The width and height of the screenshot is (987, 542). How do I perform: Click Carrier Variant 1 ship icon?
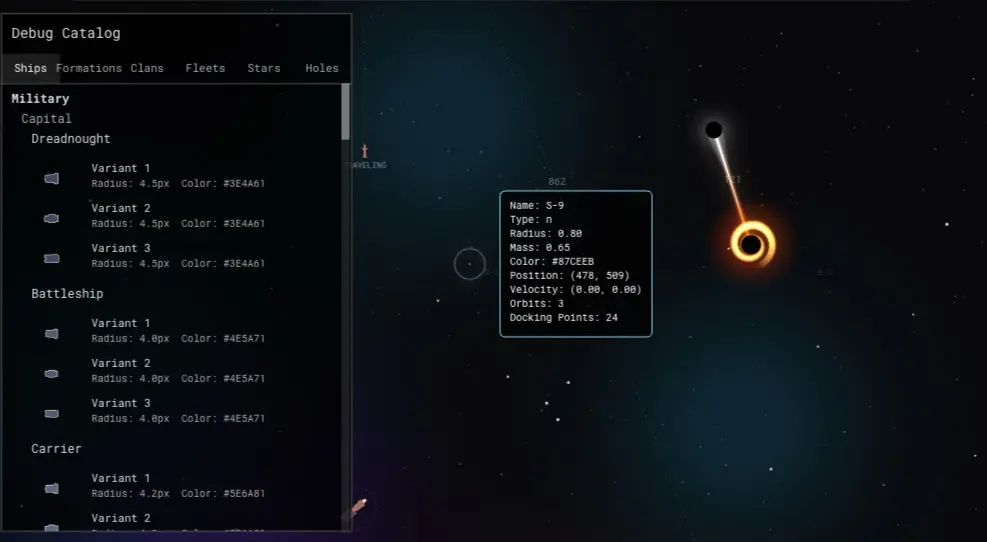click(52, 488)
